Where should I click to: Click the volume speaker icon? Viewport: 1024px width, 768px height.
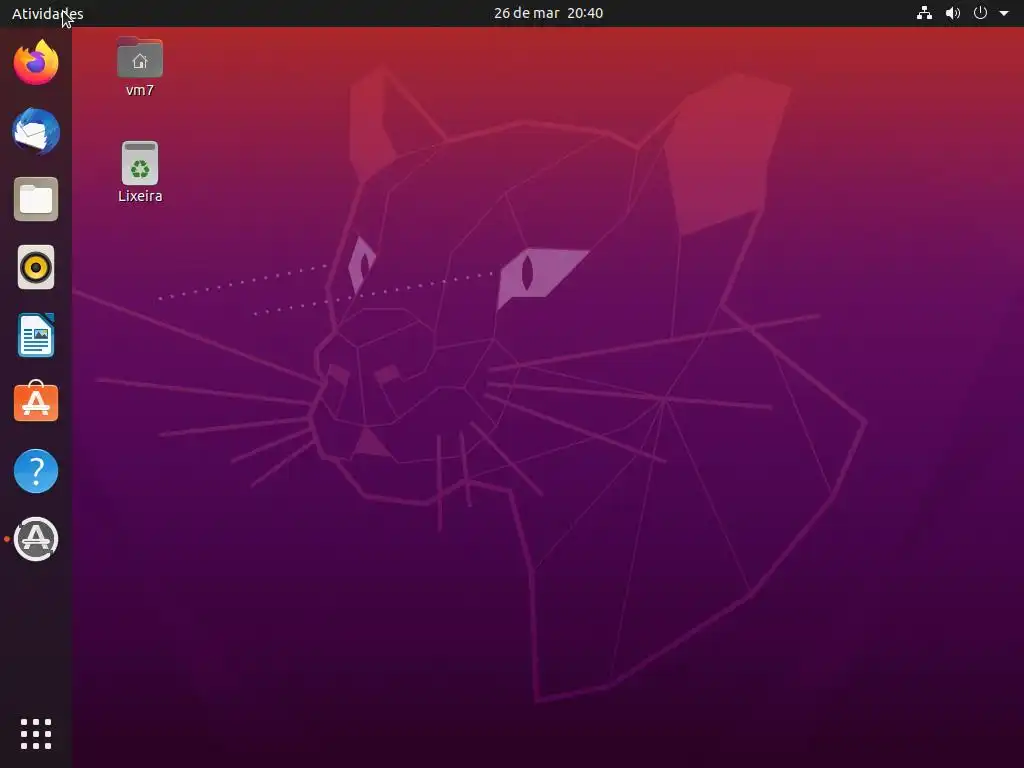pyautogui.click(x=953, y=13)
